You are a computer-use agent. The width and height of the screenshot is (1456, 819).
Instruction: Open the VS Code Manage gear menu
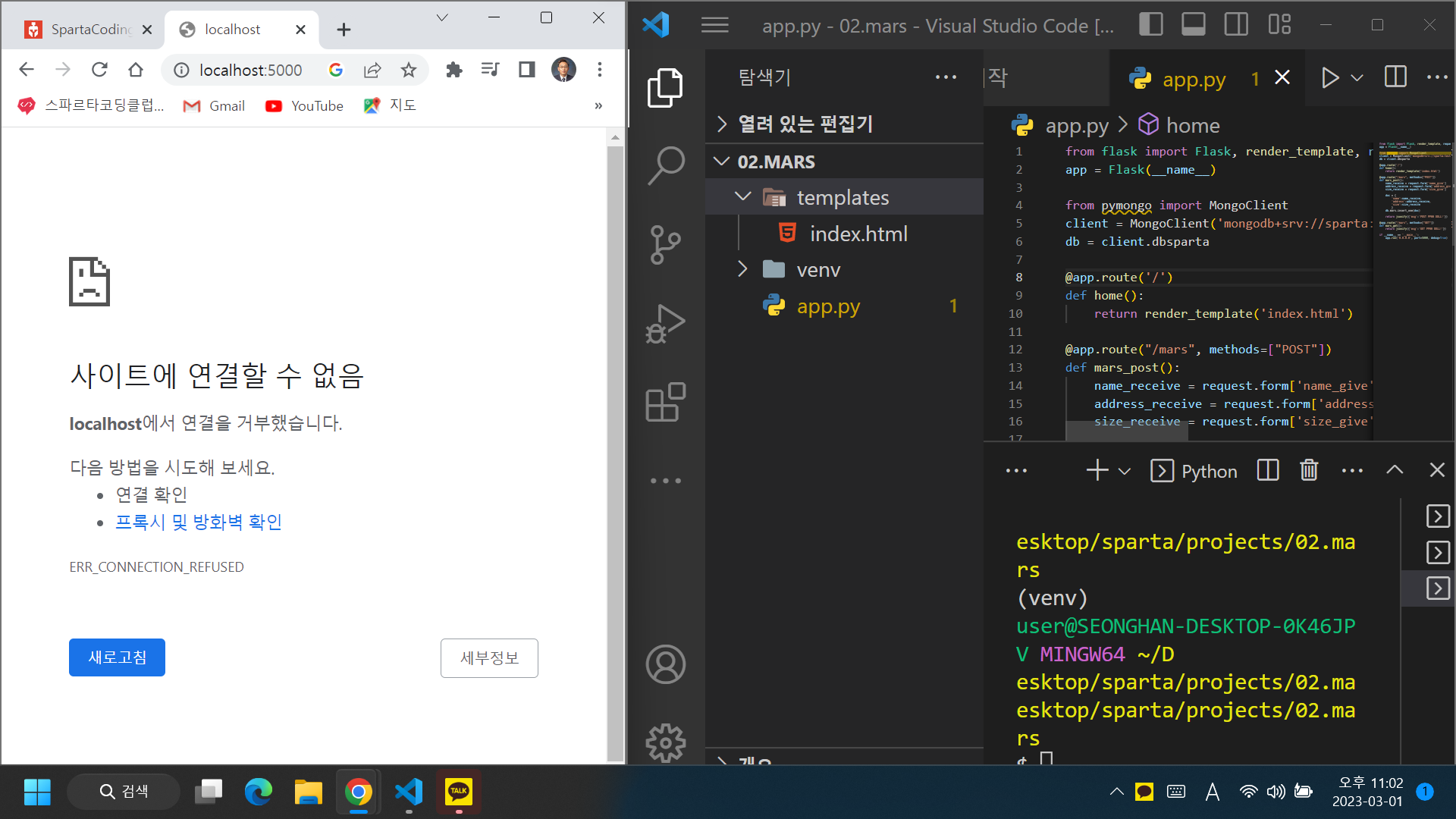pyautogui.click(x=666, y=742)
